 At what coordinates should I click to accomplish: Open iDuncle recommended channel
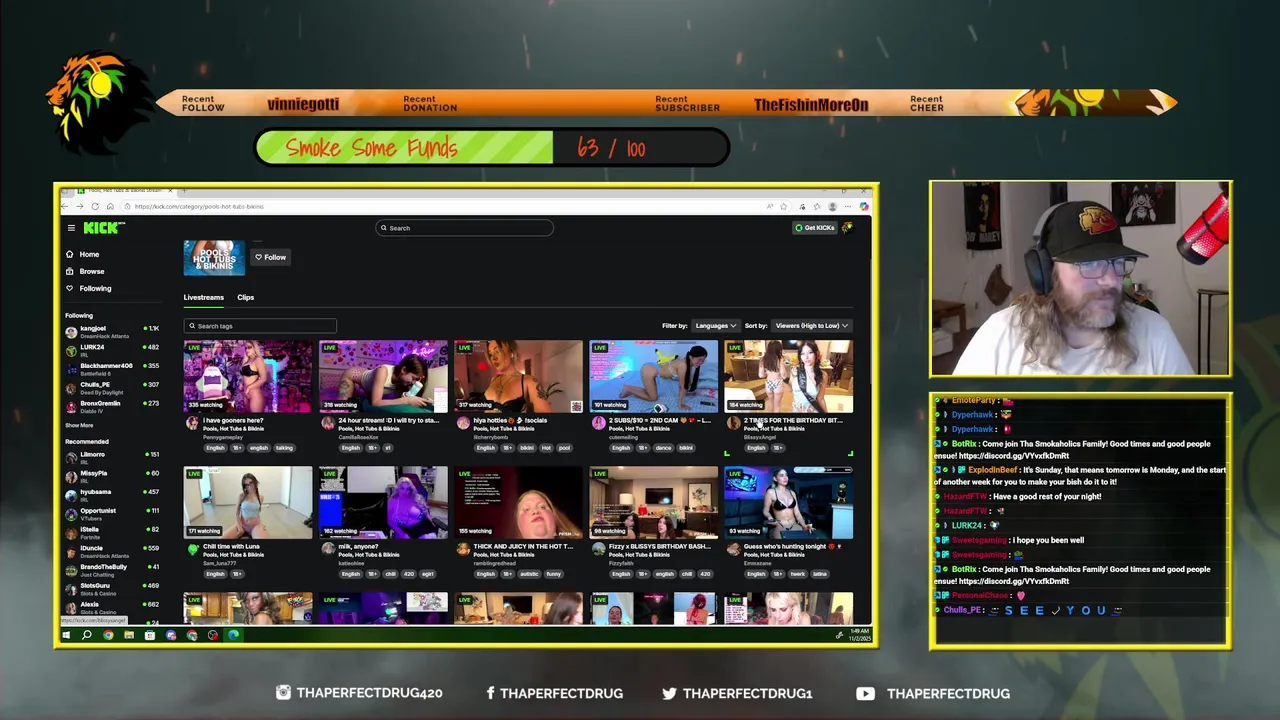[112, 551]
